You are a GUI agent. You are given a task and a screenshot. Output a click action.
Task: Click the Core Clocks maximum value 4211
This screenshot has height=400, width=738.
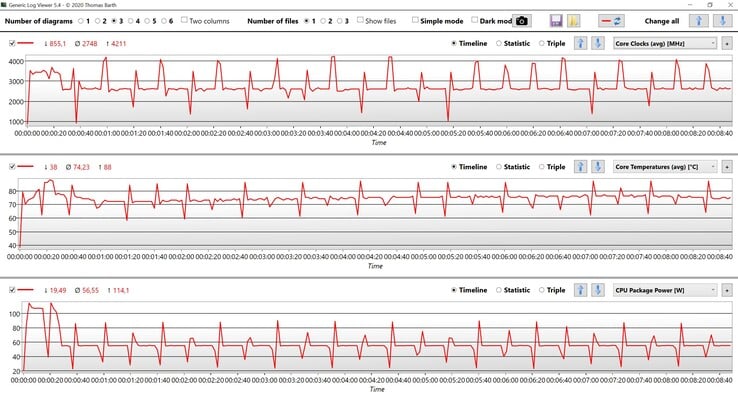click(118, 44)
